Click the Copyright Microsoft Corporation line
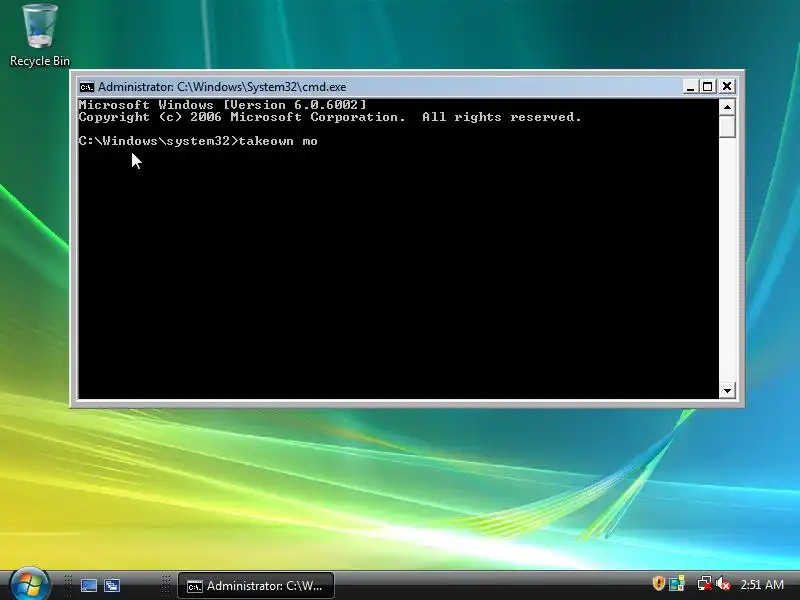The width and height of the screenshot is (800, 600). pyautogui.click(x=330, y=117)
